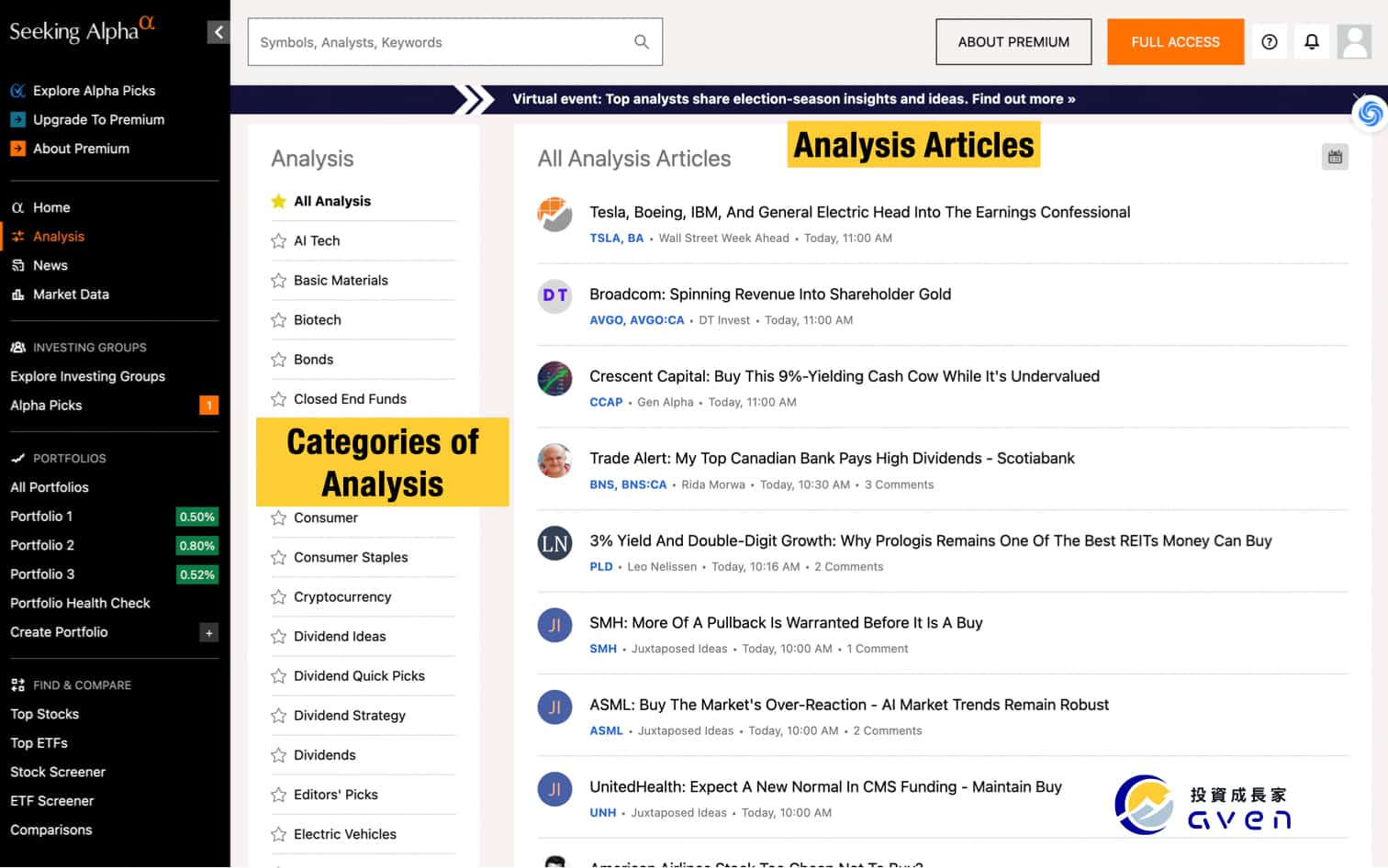Star the Dividend Ideas category
This screenshot has width=1388, height=868.
click(279, 636)
